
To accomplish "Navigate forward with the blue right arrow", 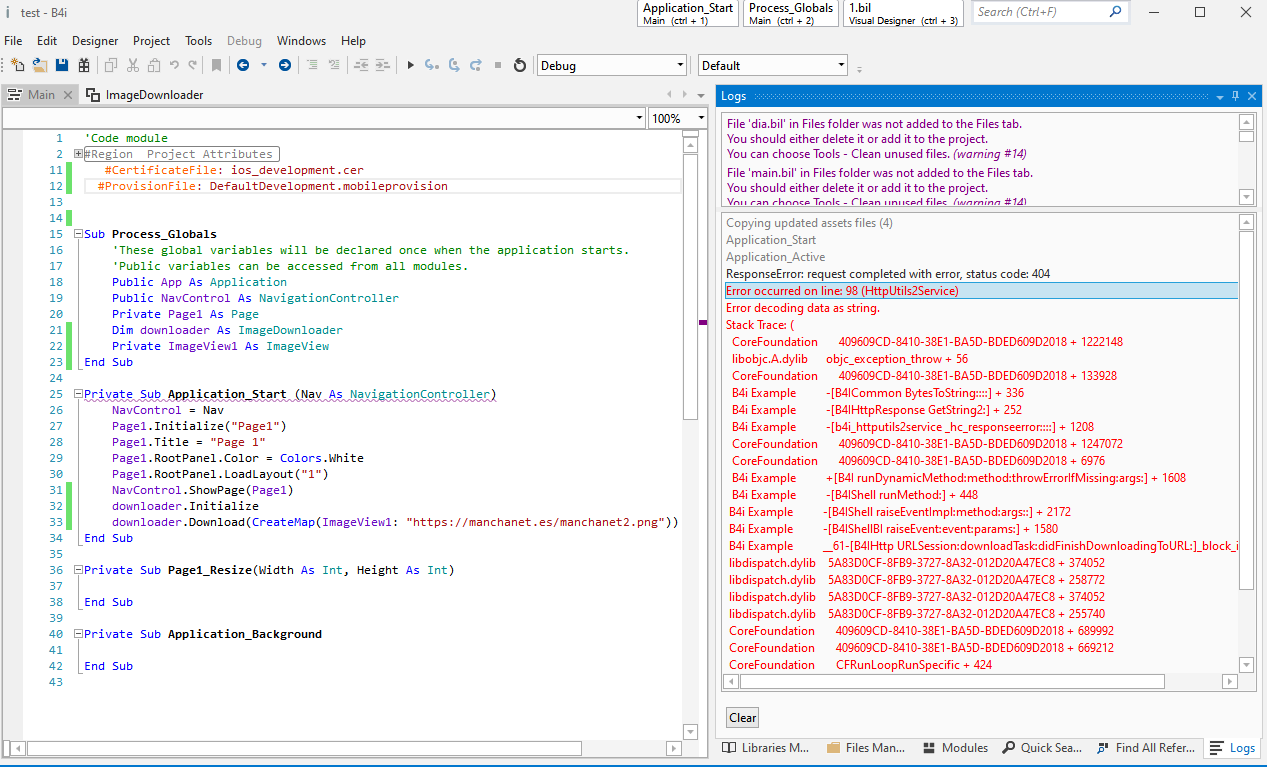I will [x=285, y=66].
